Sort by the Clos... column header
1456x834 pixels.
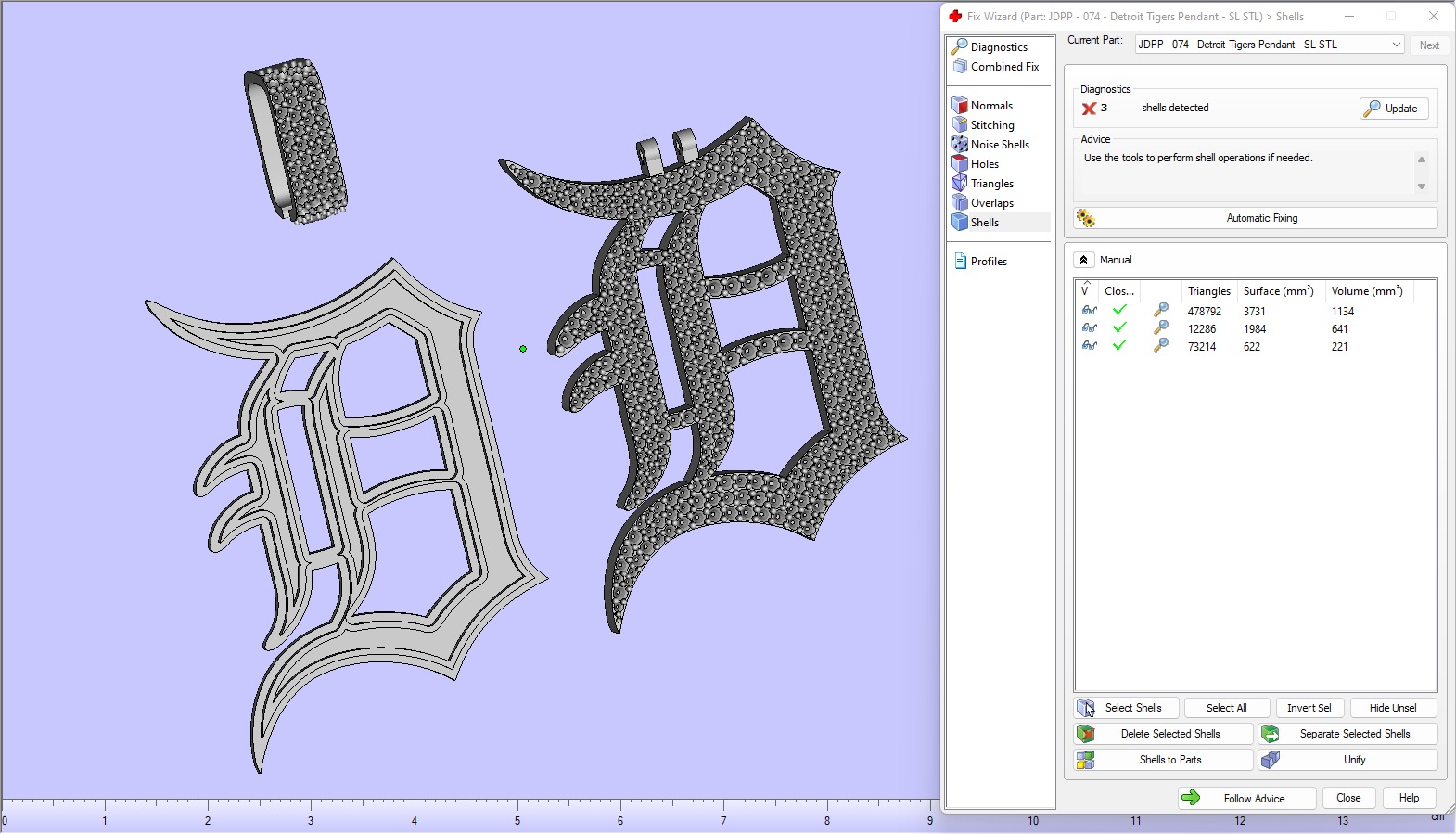[1119, 291]
